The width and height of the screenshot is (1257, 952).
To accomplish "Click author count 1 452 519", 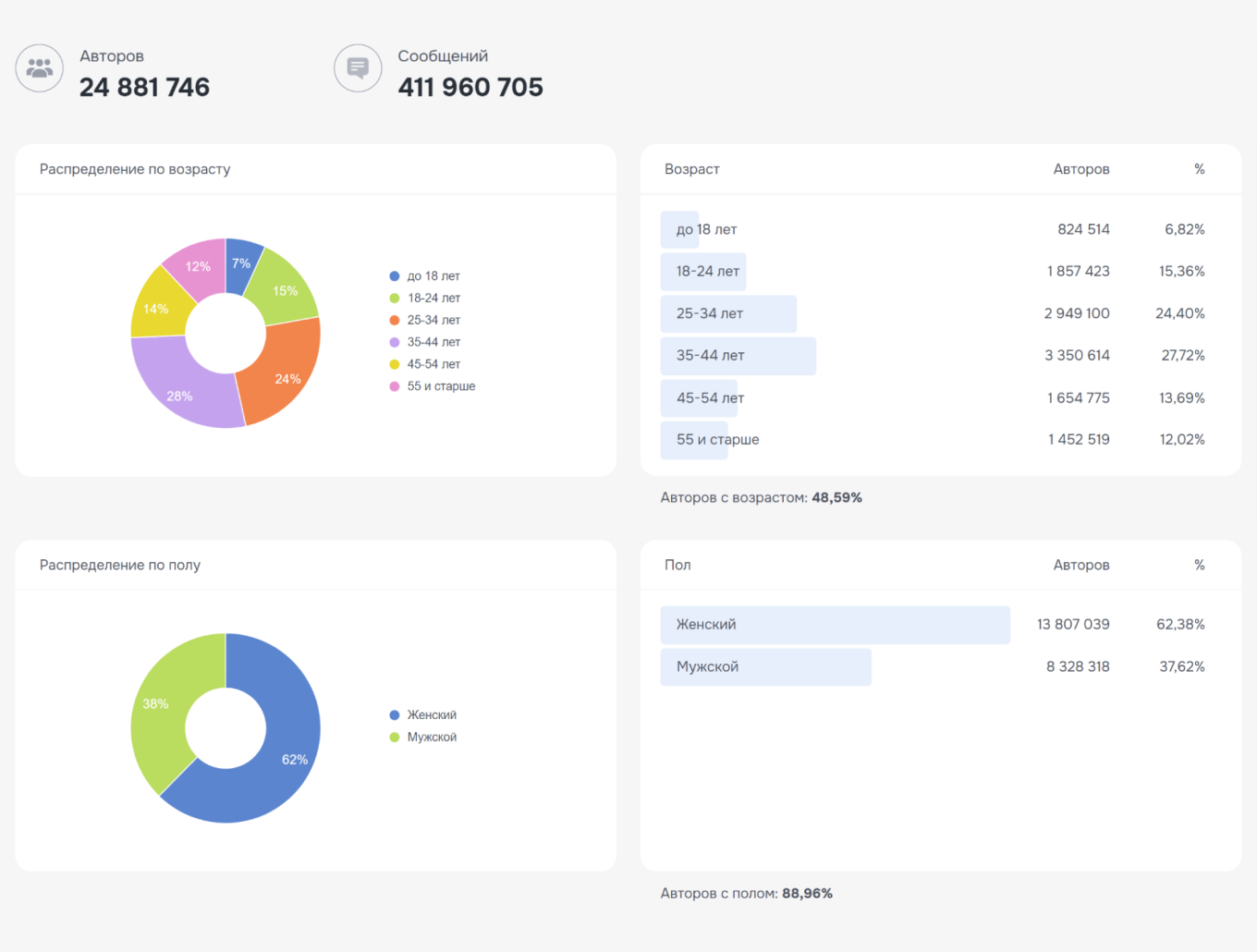I will point(1079,440).
